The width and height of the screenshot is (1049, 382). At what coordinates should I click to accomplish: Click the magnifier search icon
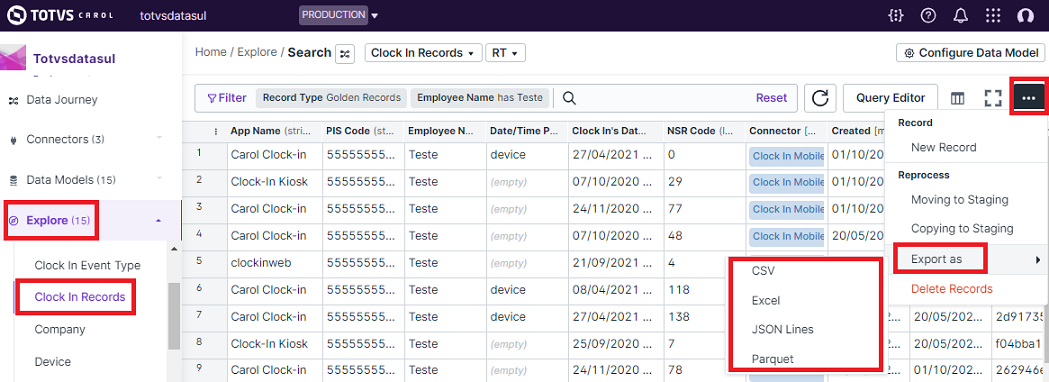tap(569, 98)
